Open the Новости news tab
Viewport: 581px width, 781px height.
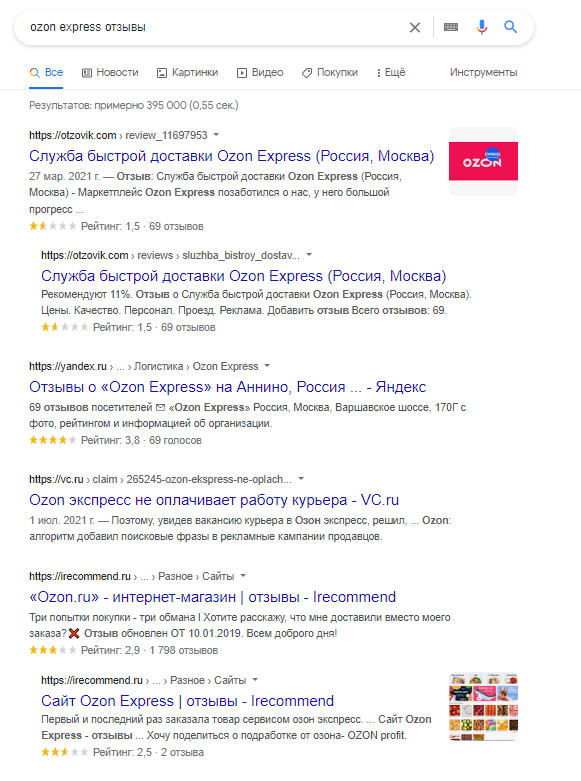coord(110,73)
